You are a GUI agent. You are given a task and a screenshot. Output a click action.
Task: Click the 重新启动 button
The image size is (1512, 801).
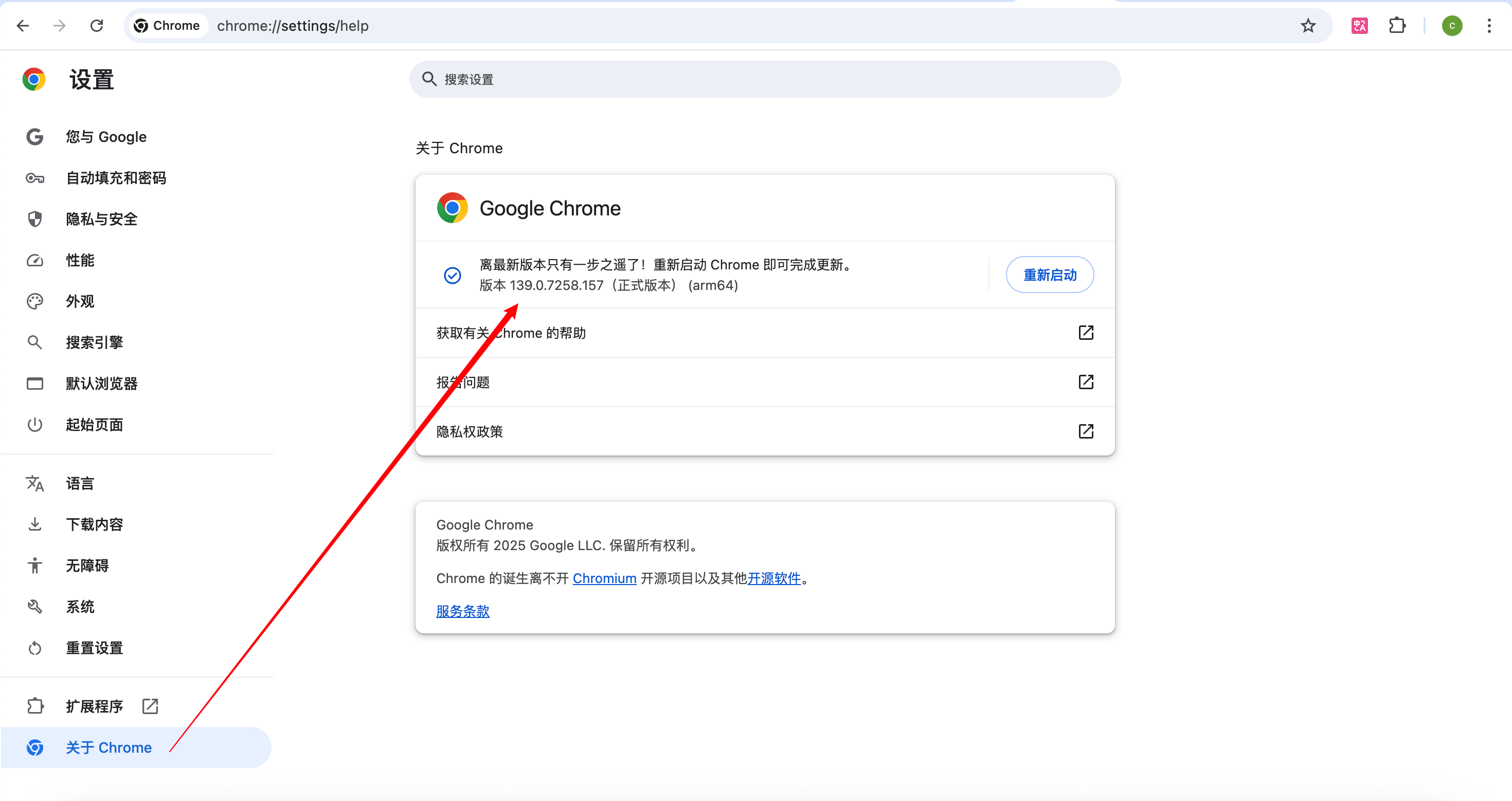[x=1050, y=275]
